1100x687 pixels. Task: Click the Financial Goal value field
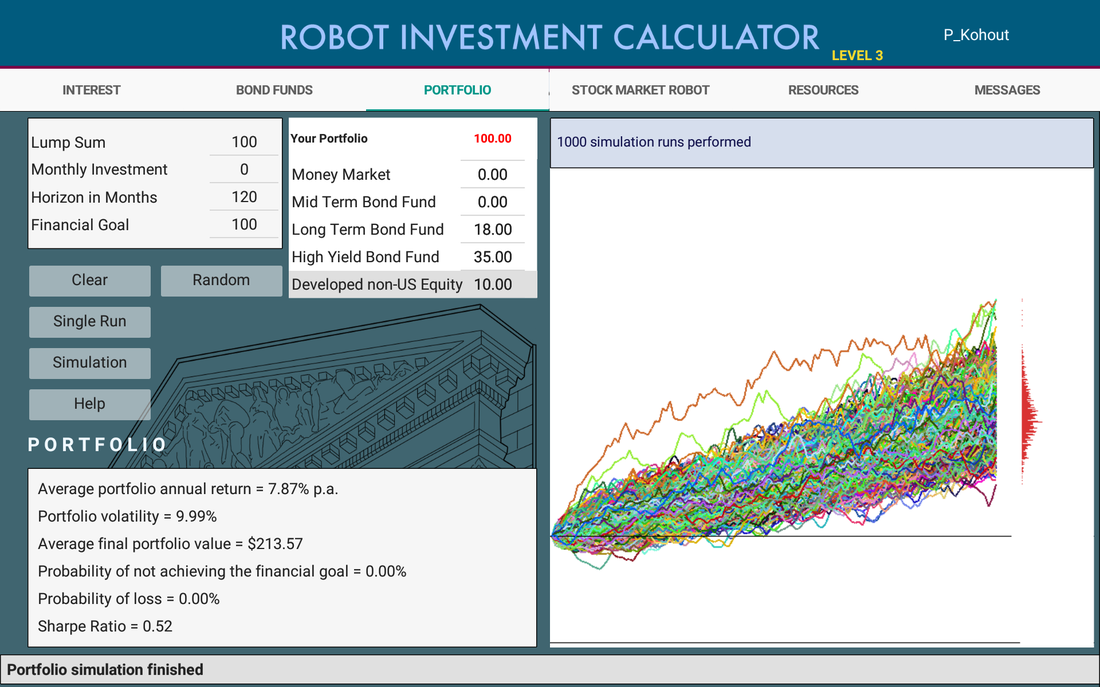244,225
